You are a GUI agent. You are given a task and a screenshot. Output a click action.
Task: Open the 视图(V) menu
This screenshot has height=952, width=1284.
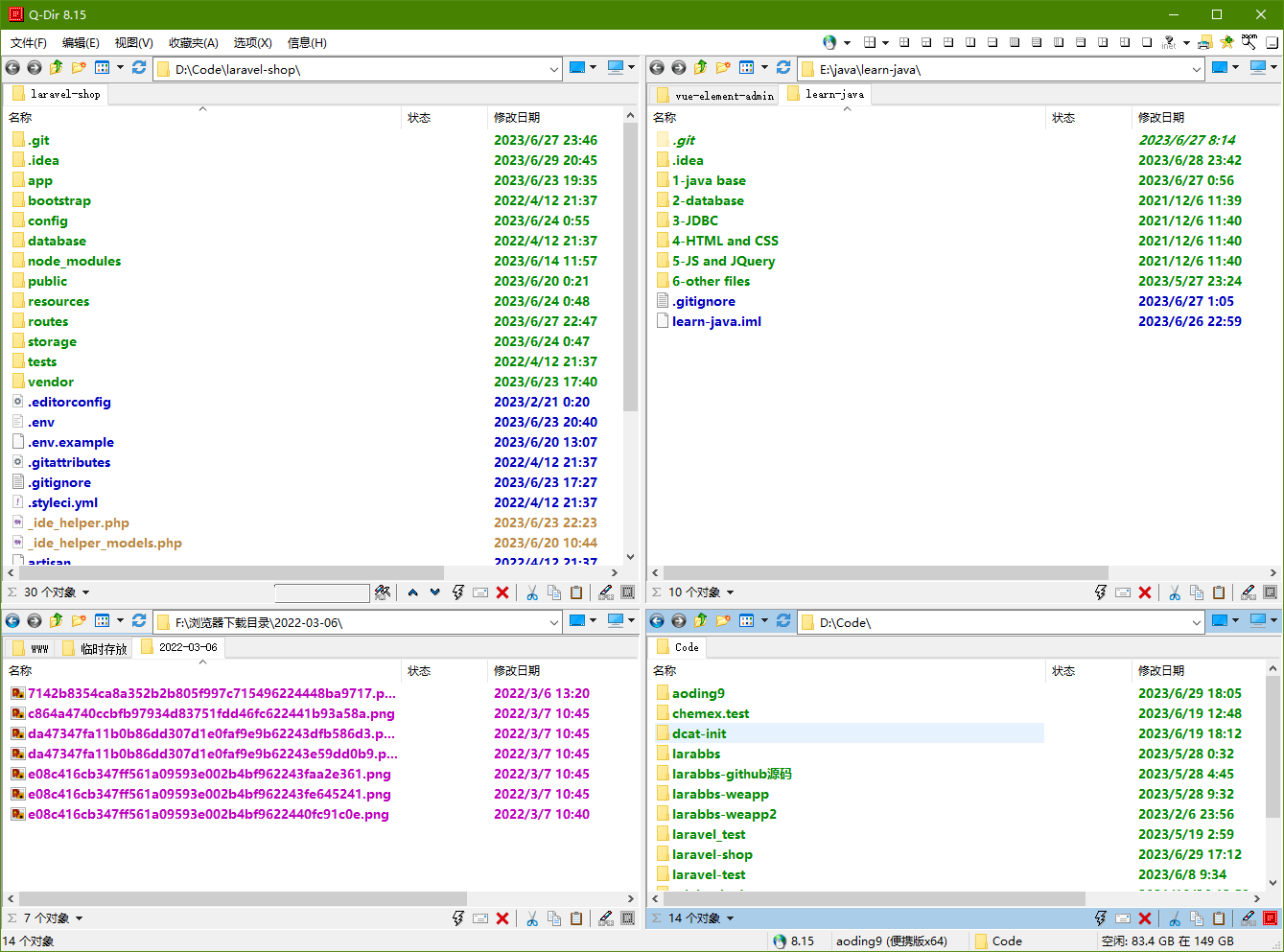coord(133,42)
